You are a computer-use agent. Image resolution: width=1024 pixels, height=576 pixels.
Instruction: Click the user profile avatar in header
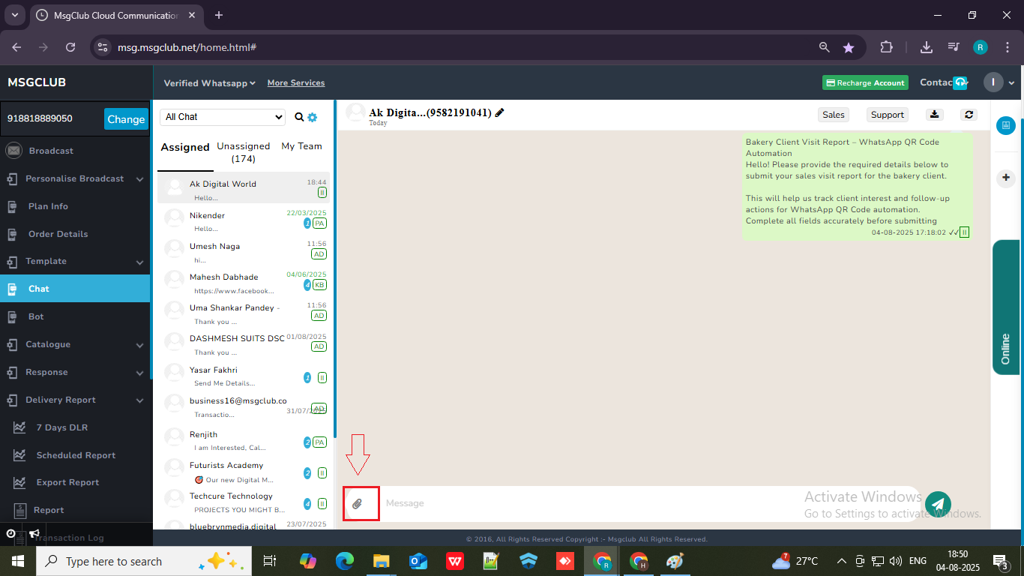point(993,82)
